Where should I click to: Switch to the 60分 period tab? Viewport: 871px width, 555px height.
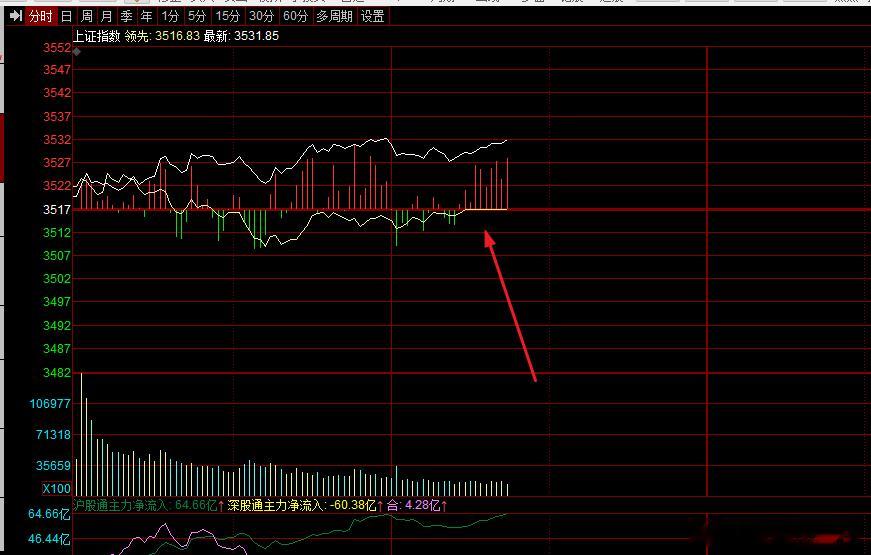pos(296,16)
